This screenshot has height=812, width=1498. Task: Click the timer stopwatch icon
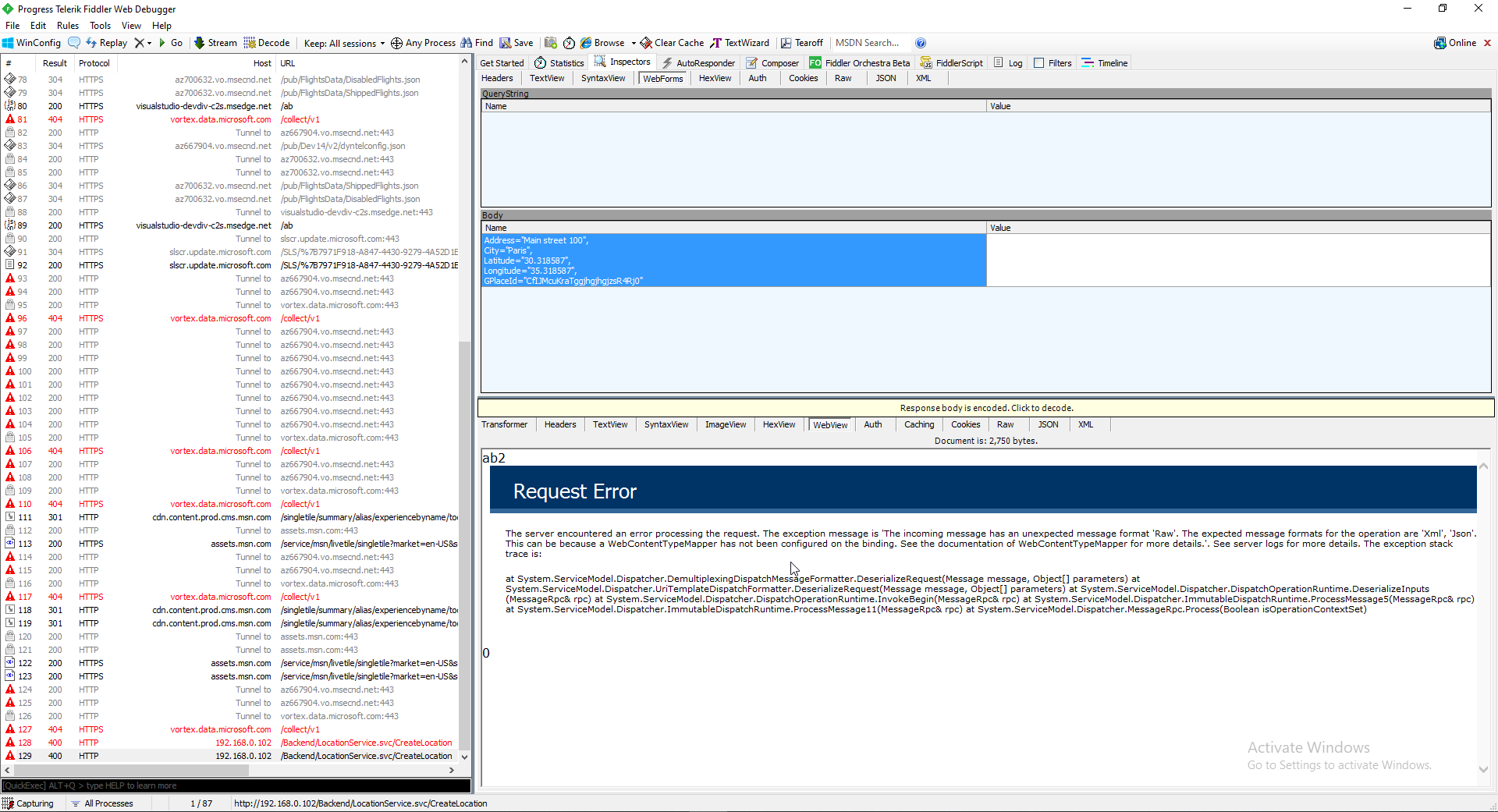click(x=569, y=43)
